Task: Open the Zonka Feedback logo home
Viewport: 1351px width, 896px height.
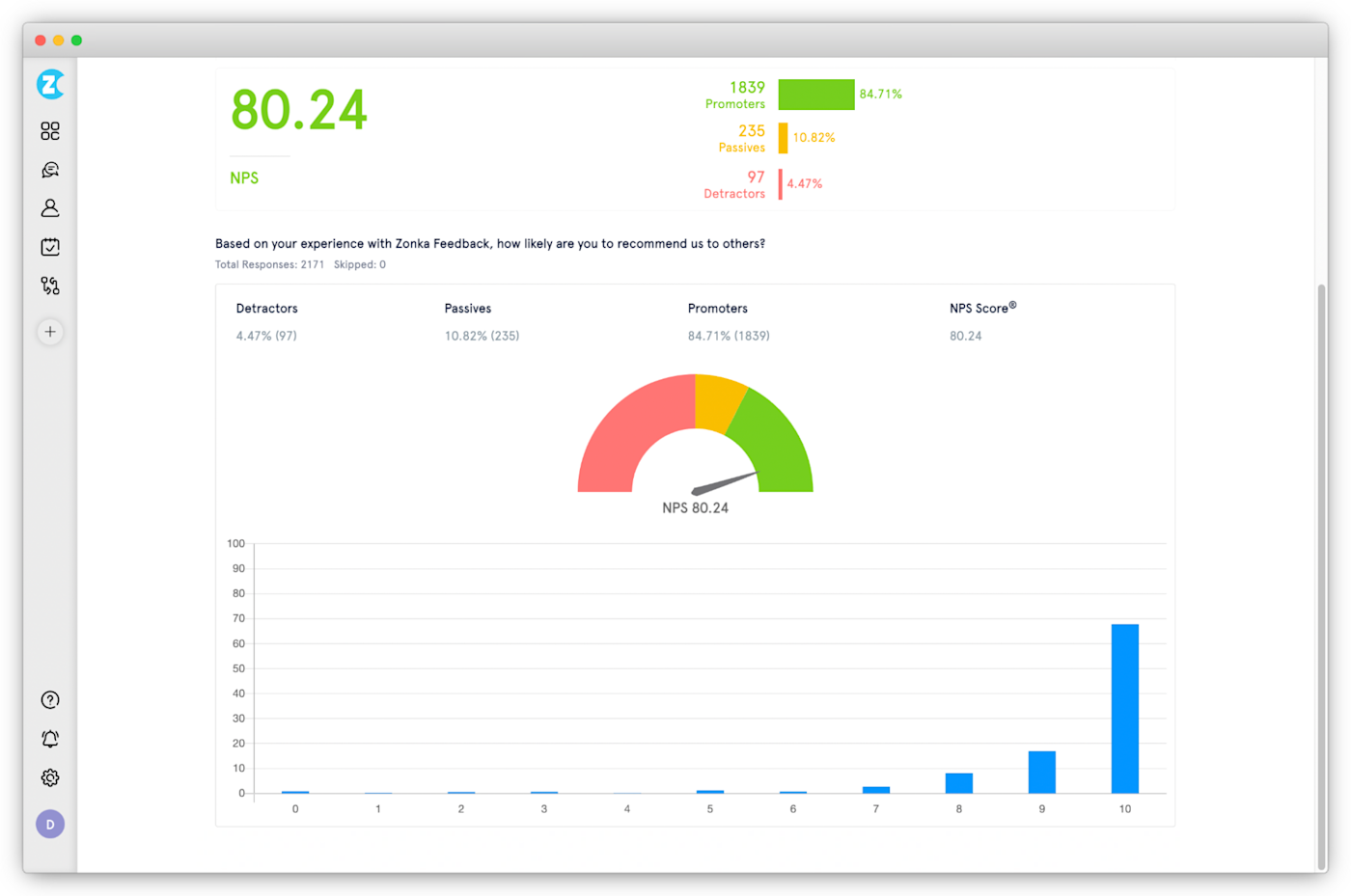Action: coord(50,85)
